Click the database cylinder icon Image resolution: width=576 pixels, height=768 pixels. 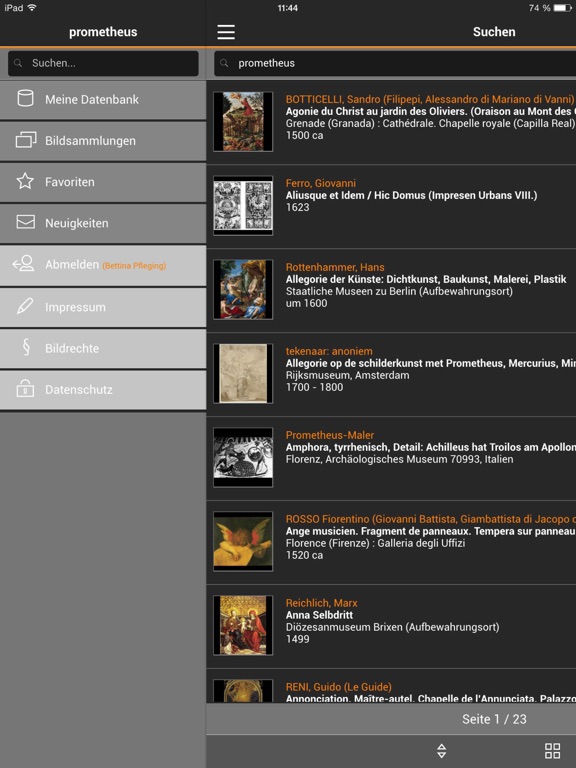click(25, 98)
